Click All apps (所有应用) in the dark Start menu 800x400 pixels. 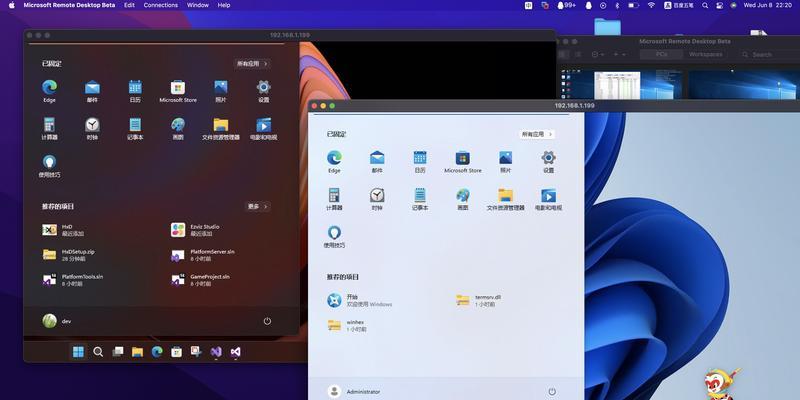(252, 64)
